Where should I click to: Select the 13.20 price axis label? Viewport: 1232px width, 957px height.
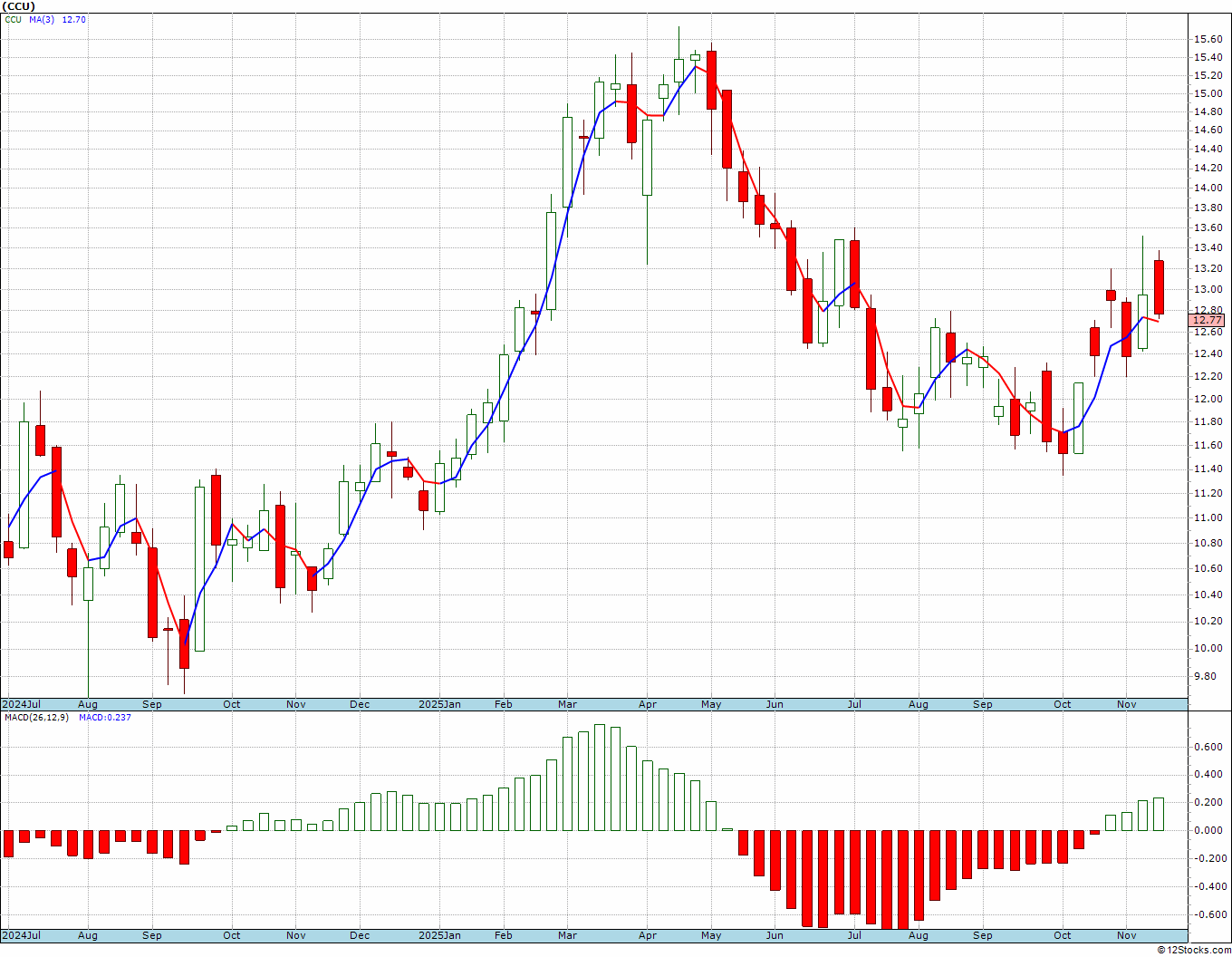(1208, 269)
